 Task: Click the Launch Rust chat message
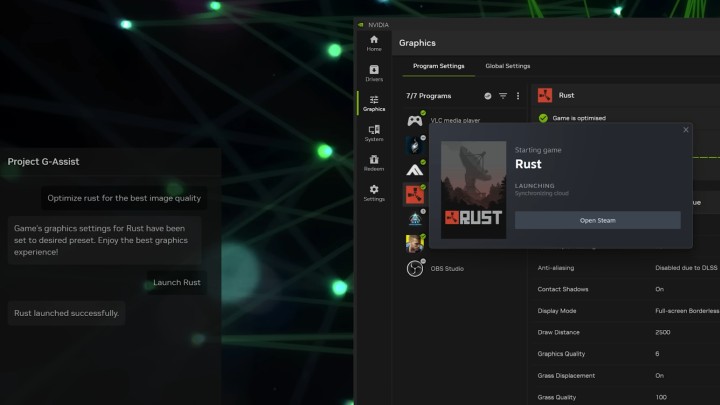[177, 282]
